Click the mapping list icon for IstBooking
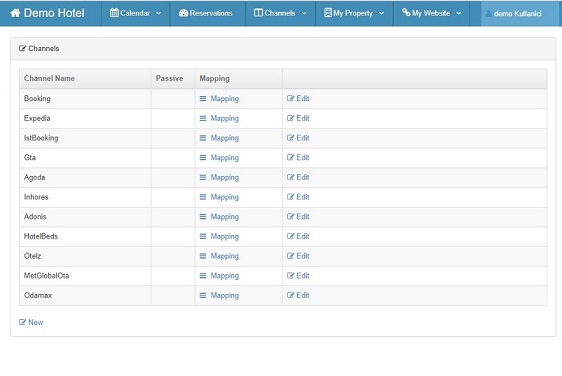Screen dimensions: 562x376 pos(203,138)
